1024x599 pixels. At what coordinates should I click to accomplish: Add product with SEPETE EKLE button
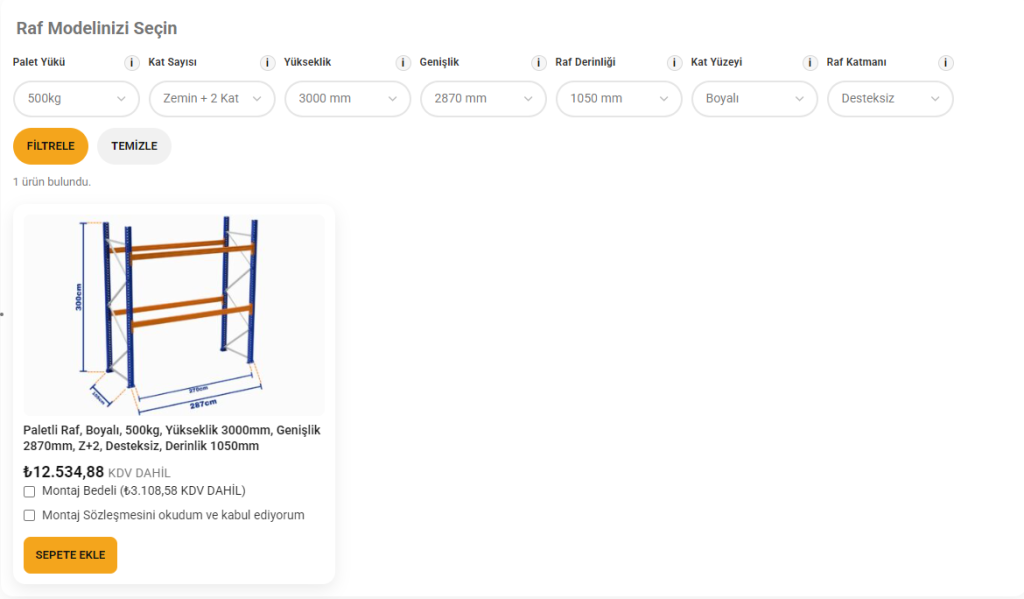70,555
